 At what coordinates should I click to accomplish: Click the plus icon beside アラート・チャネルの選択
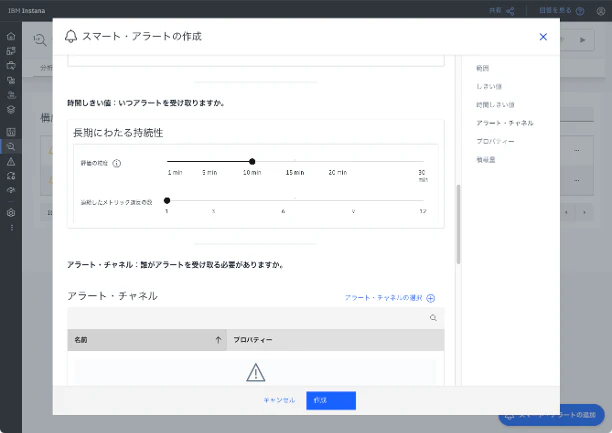coord(431,298)
